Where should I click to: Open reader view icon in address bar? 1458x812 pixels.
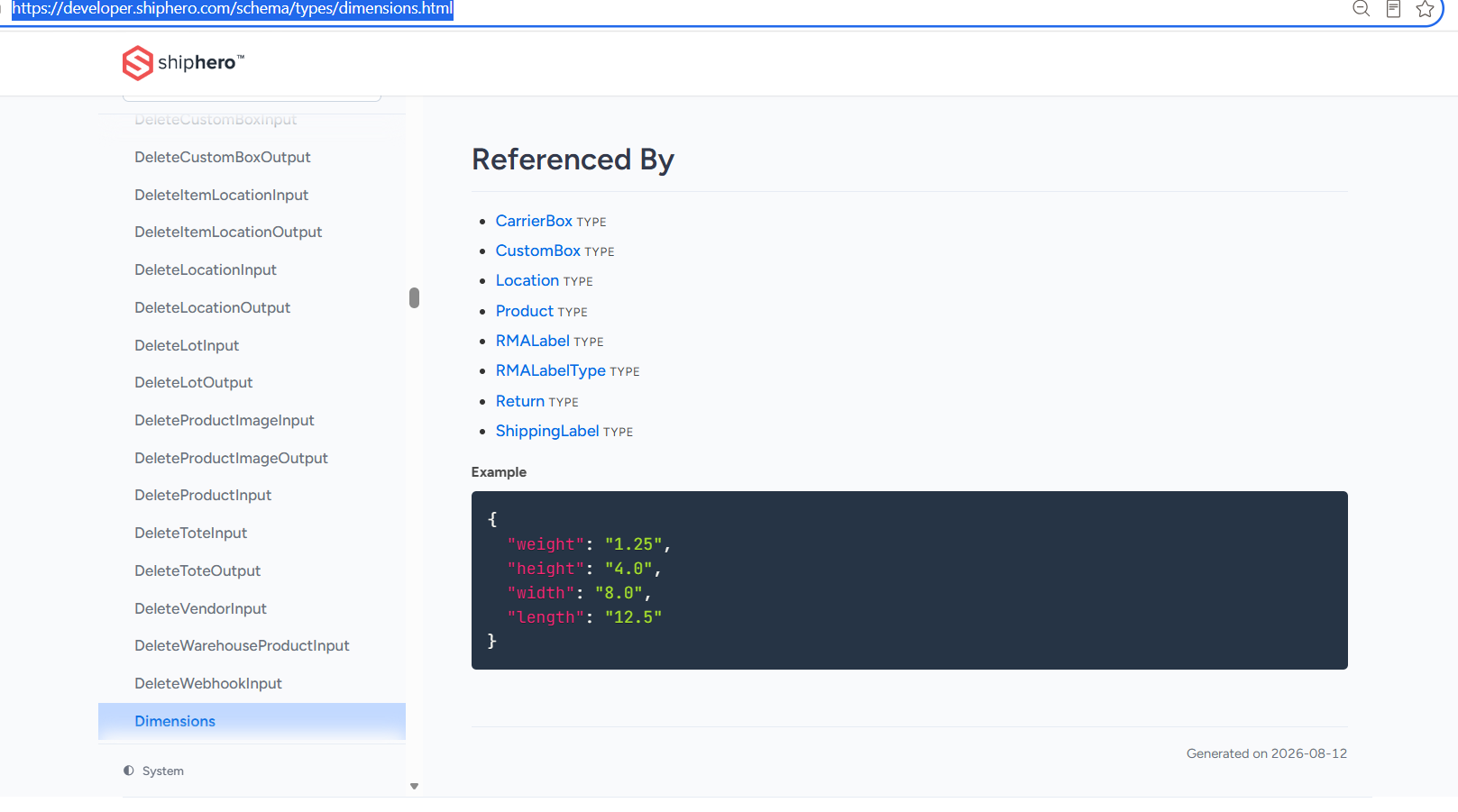[1393, 9]
